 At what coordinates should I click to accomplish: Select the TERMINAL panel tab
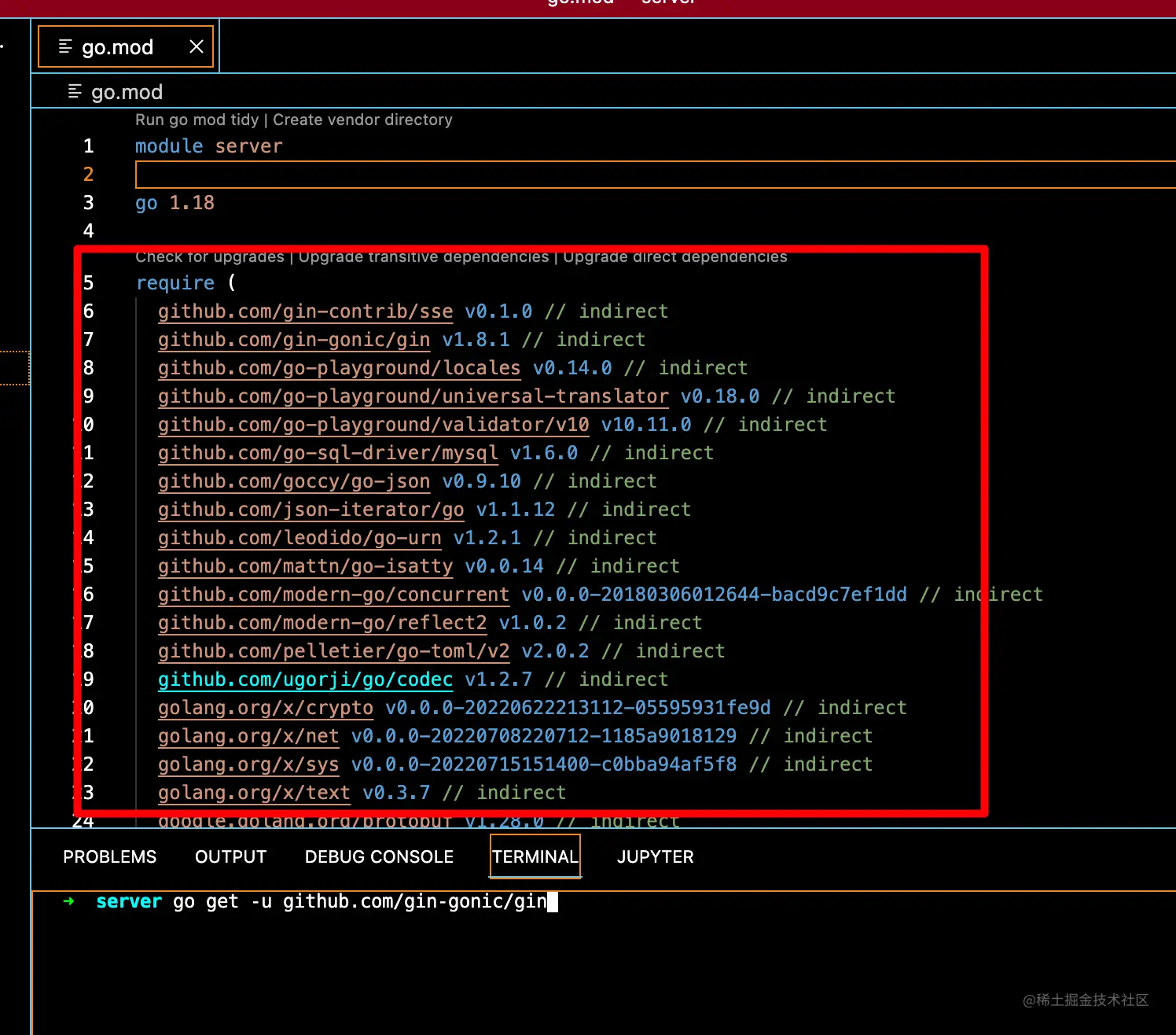[535, 856]
